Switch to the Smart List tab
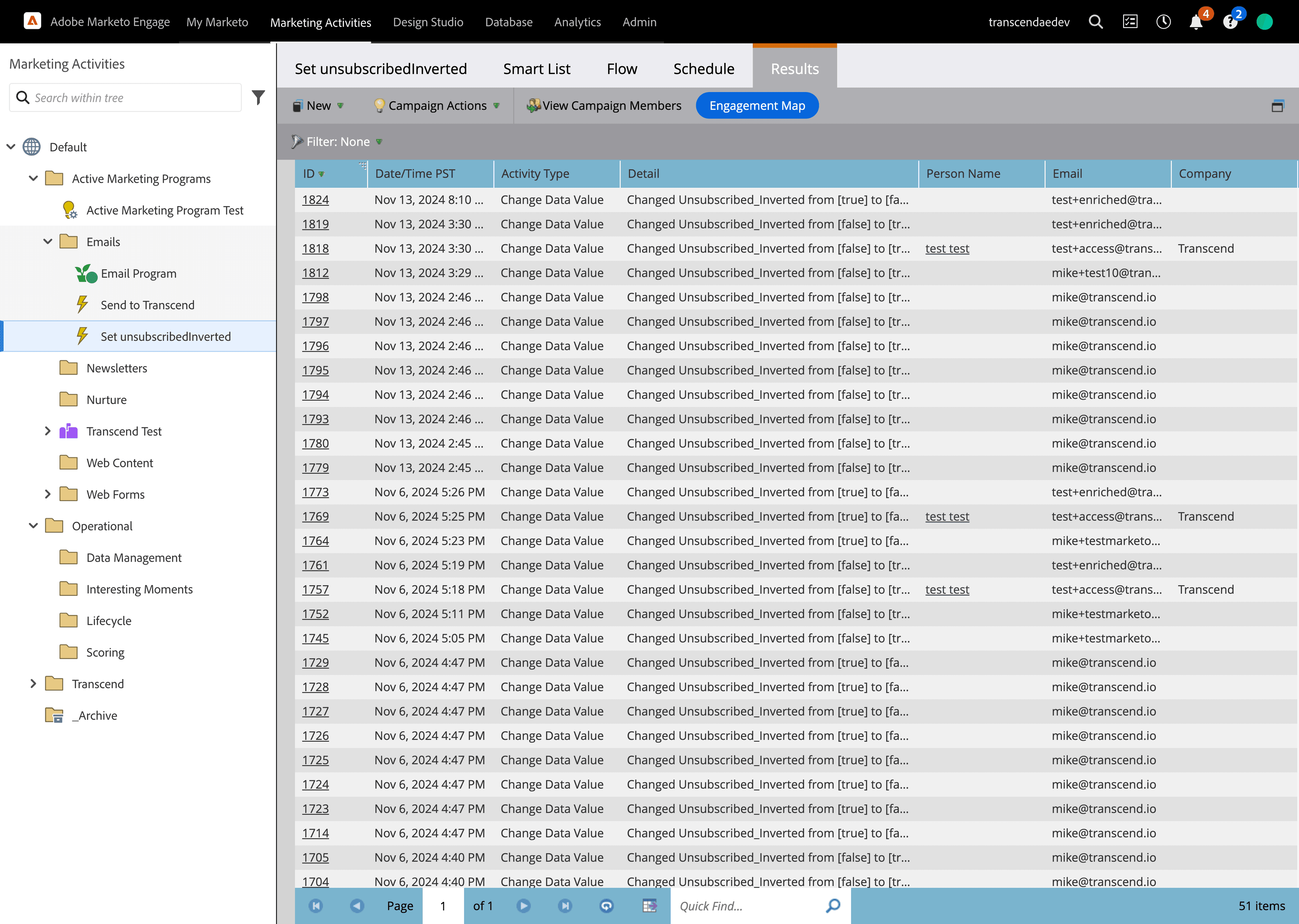The image size is (1299, 924). click(536, 69)
